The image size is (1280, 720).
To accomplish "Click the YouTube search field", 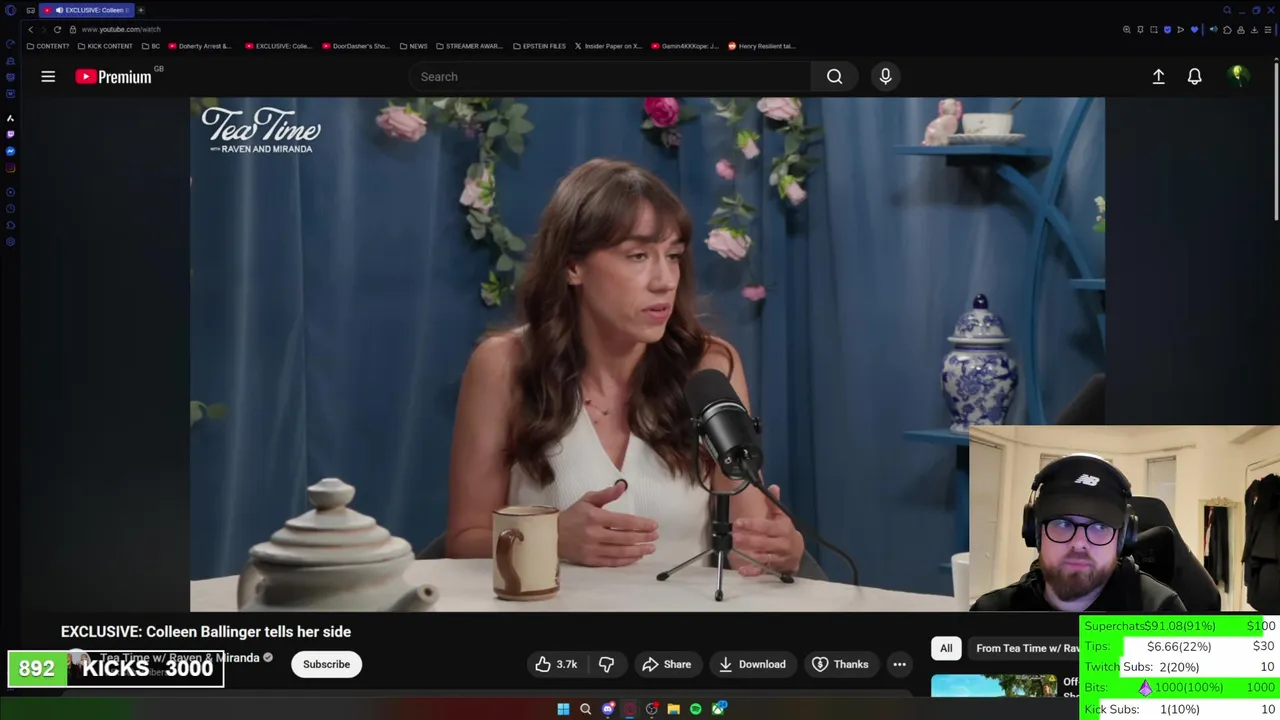I will [610, 76].
